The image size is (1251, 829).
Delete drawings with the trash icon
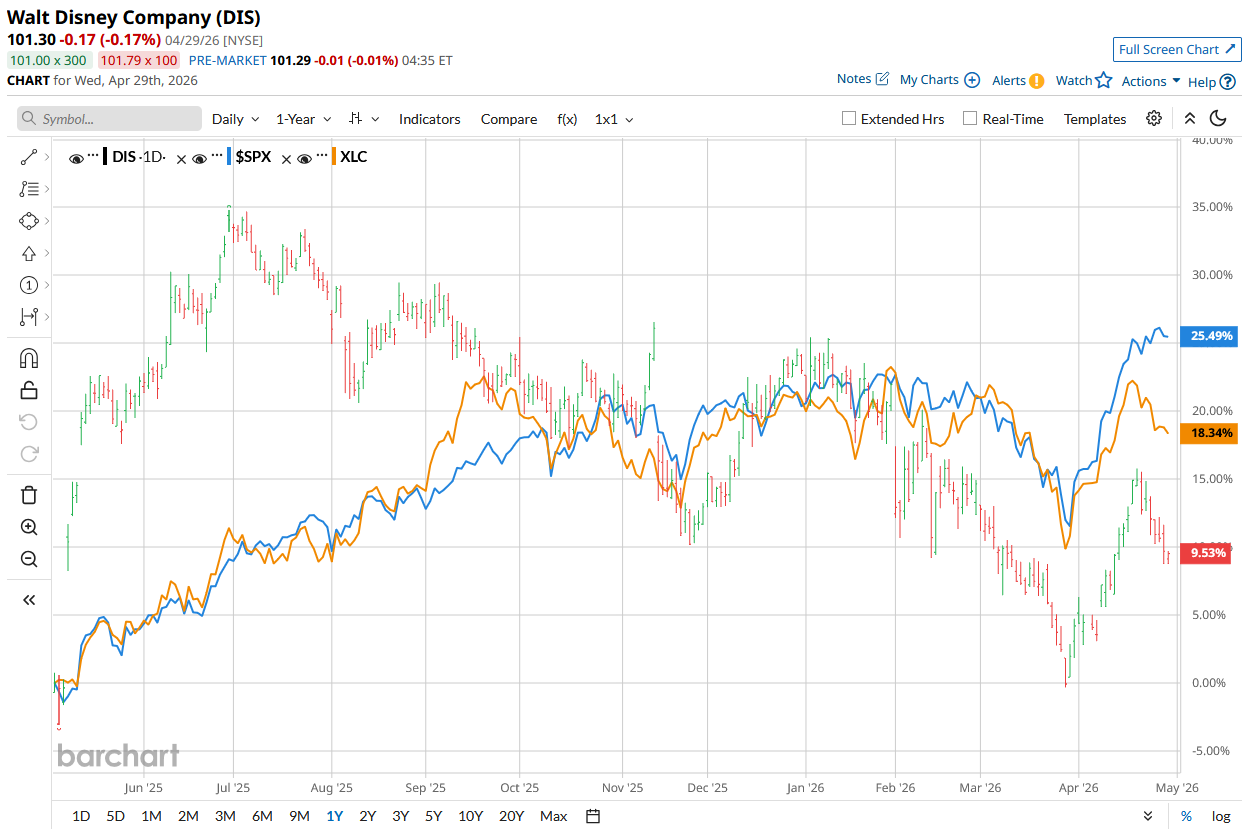(29, 494)
